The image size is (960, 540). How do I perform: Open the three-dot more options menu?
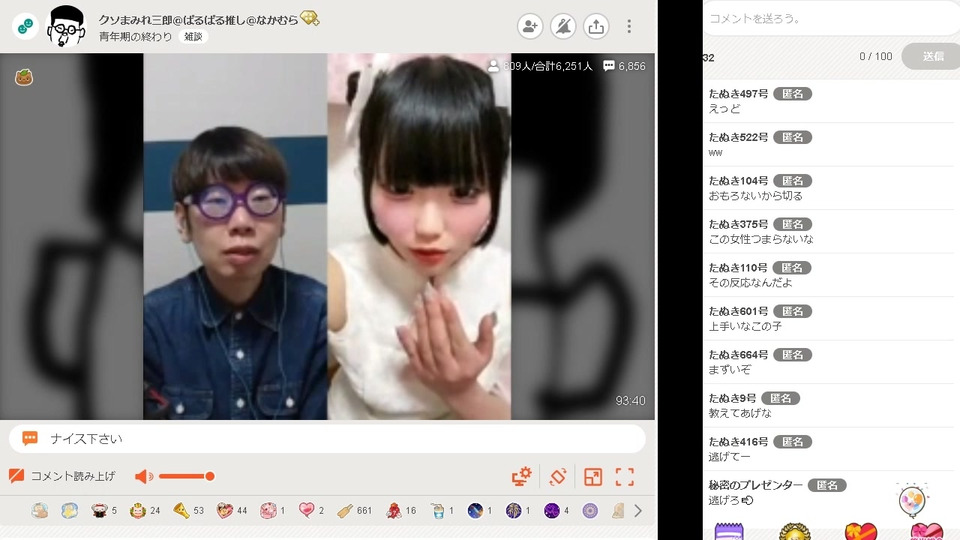point(629,26)
